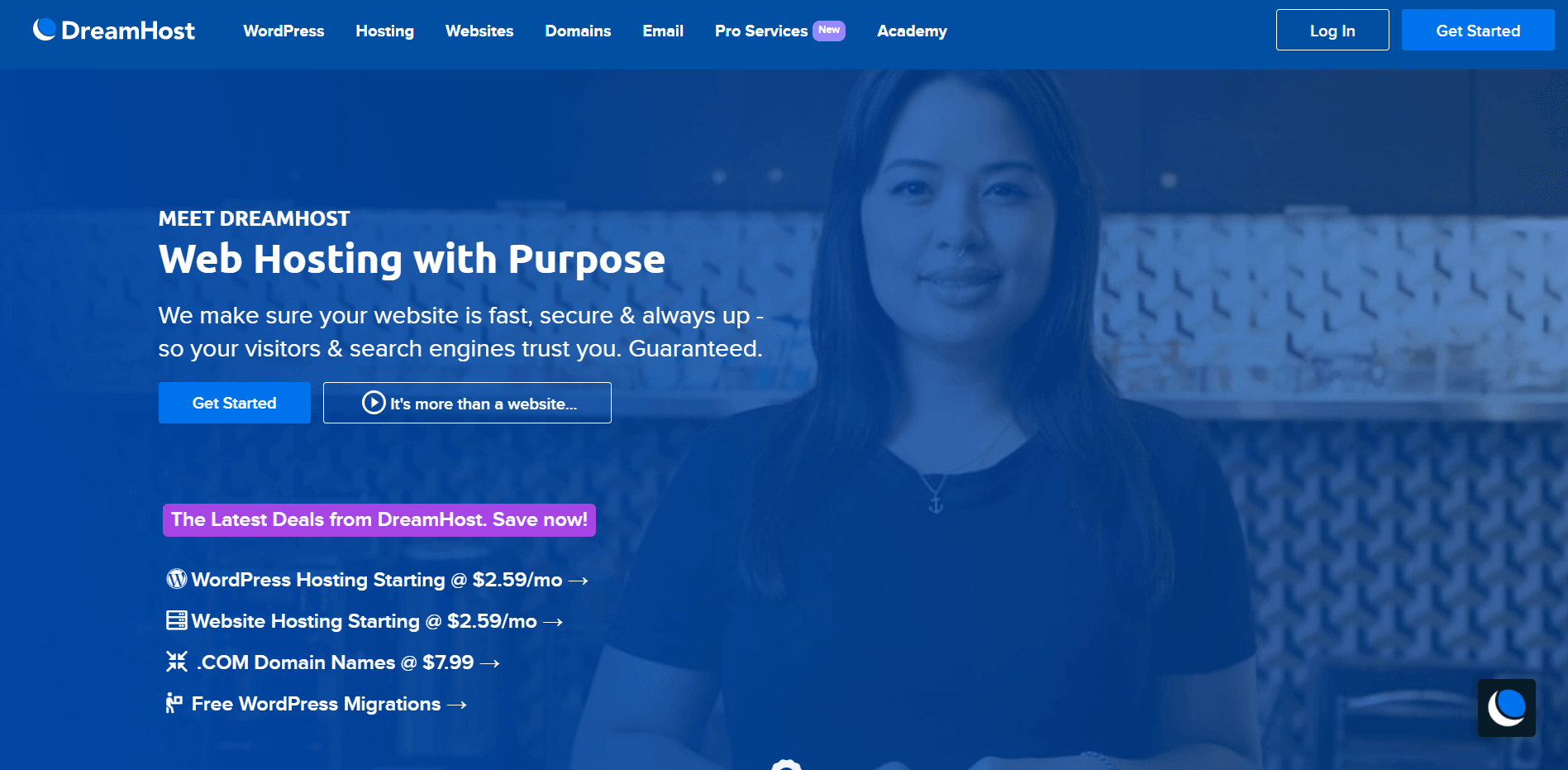Click the server icon beside Website Hosting

point(177,620)
